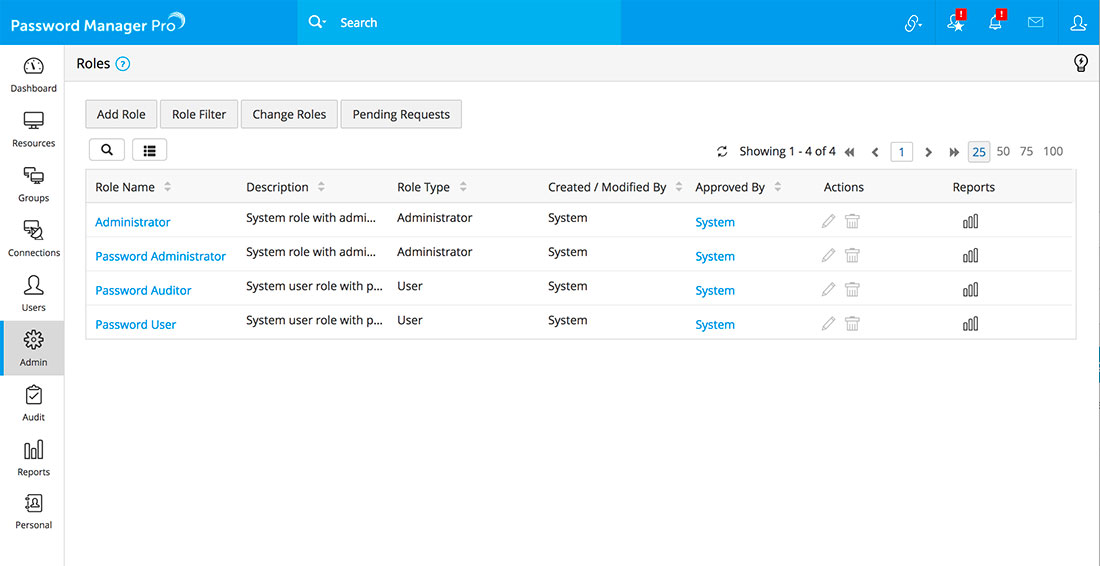Click edit pencil for Password Auditor

click(828, 290)
